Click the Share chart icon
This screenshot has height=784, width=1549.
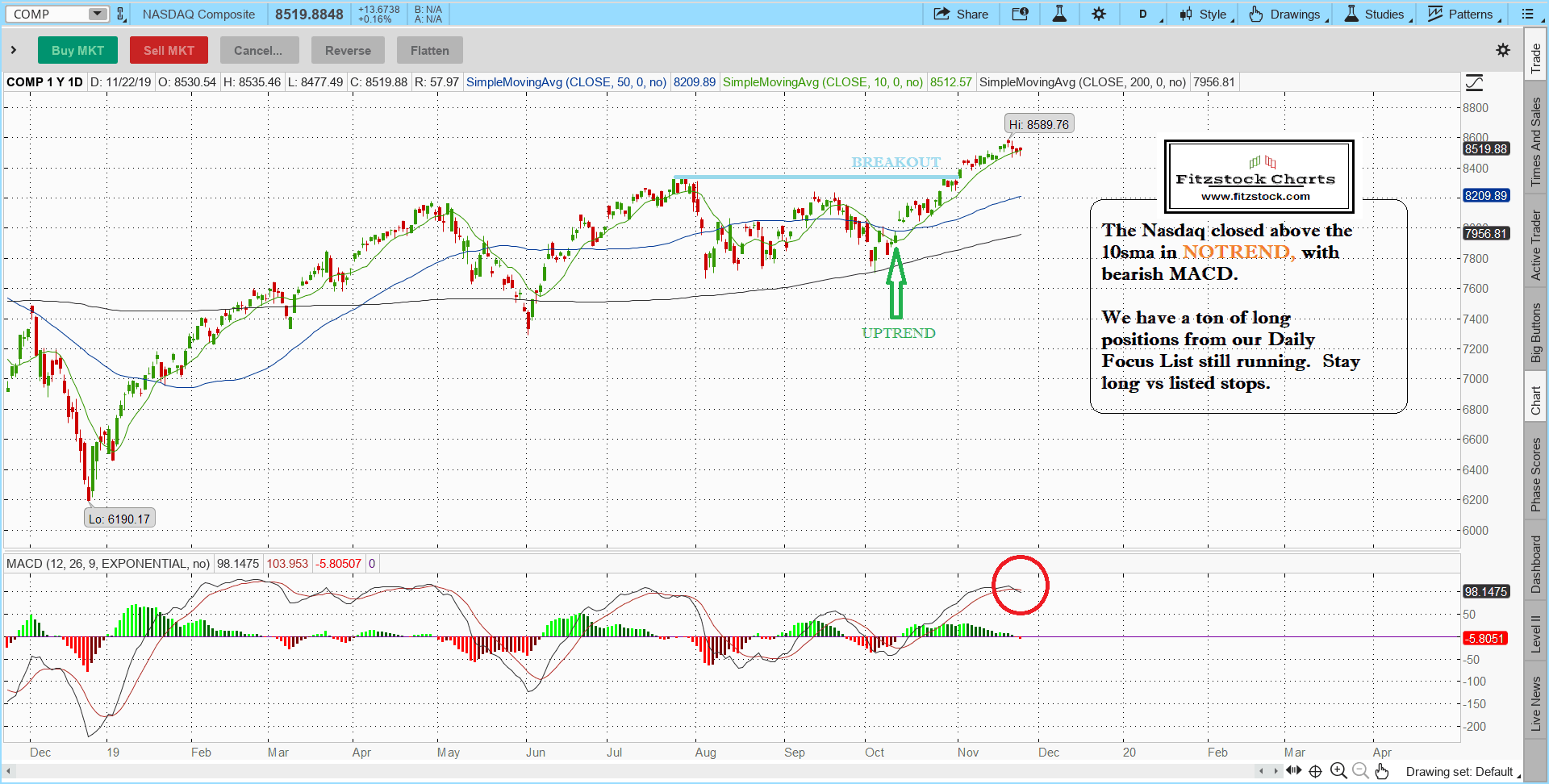[x=960, y=14]
